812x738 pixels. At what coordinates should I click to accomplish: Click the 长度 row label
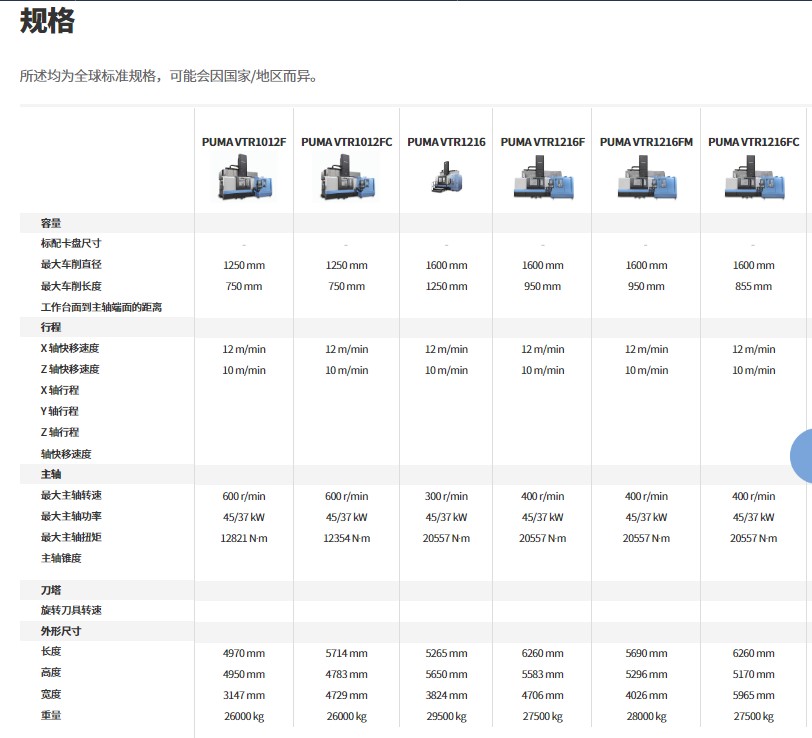51,652
